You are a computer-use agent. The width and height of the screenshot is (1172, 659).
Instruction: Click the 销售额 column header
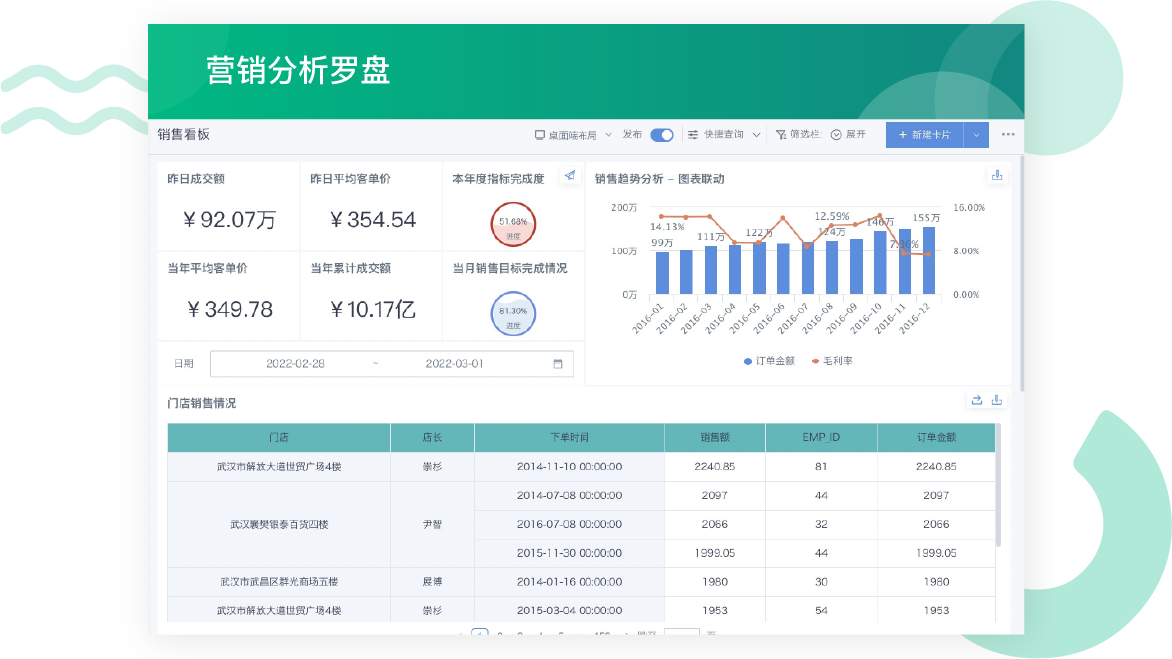pos(714,437)
